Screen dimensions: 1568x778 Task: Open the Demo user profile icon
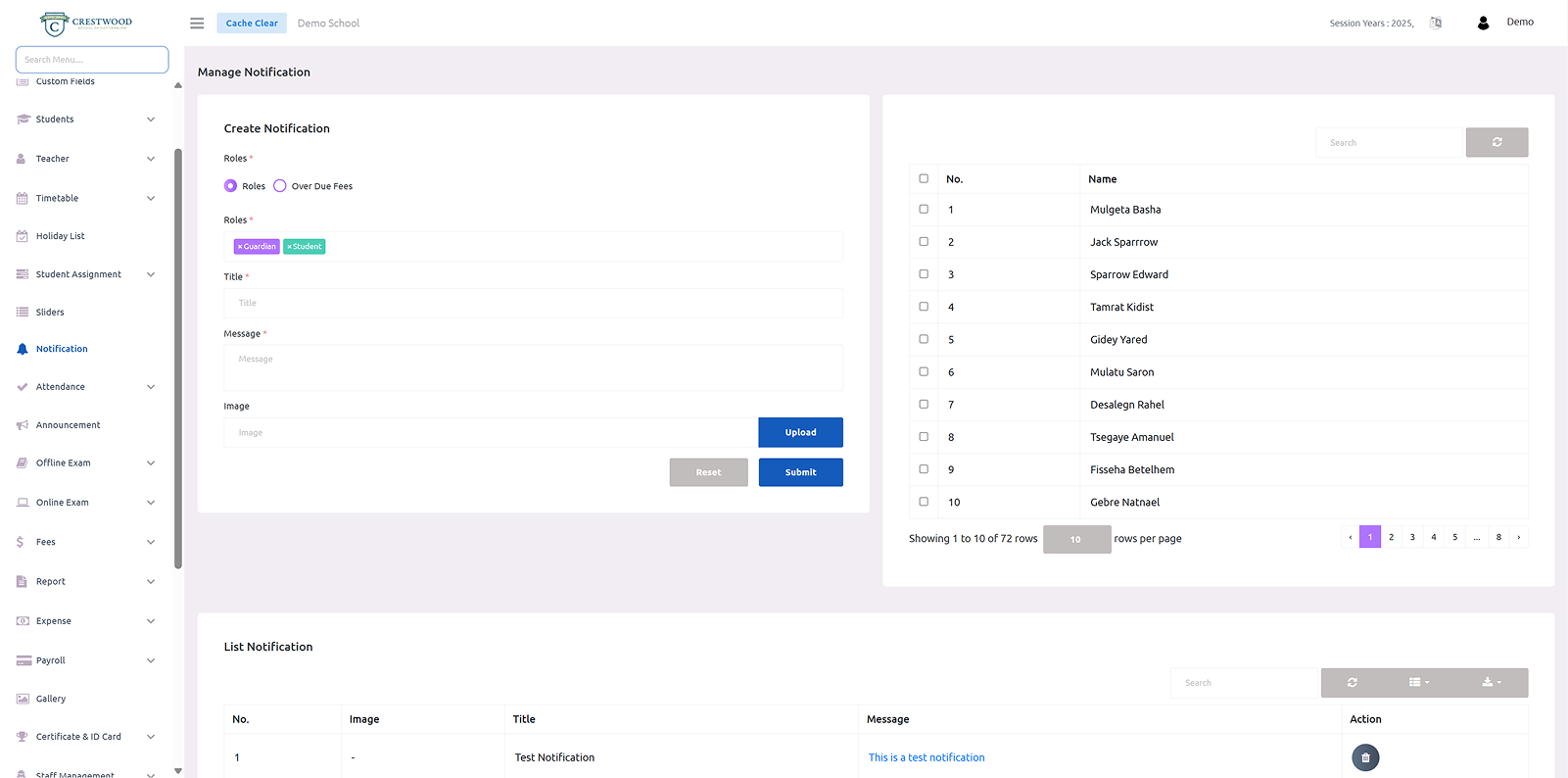point(1483,24)
